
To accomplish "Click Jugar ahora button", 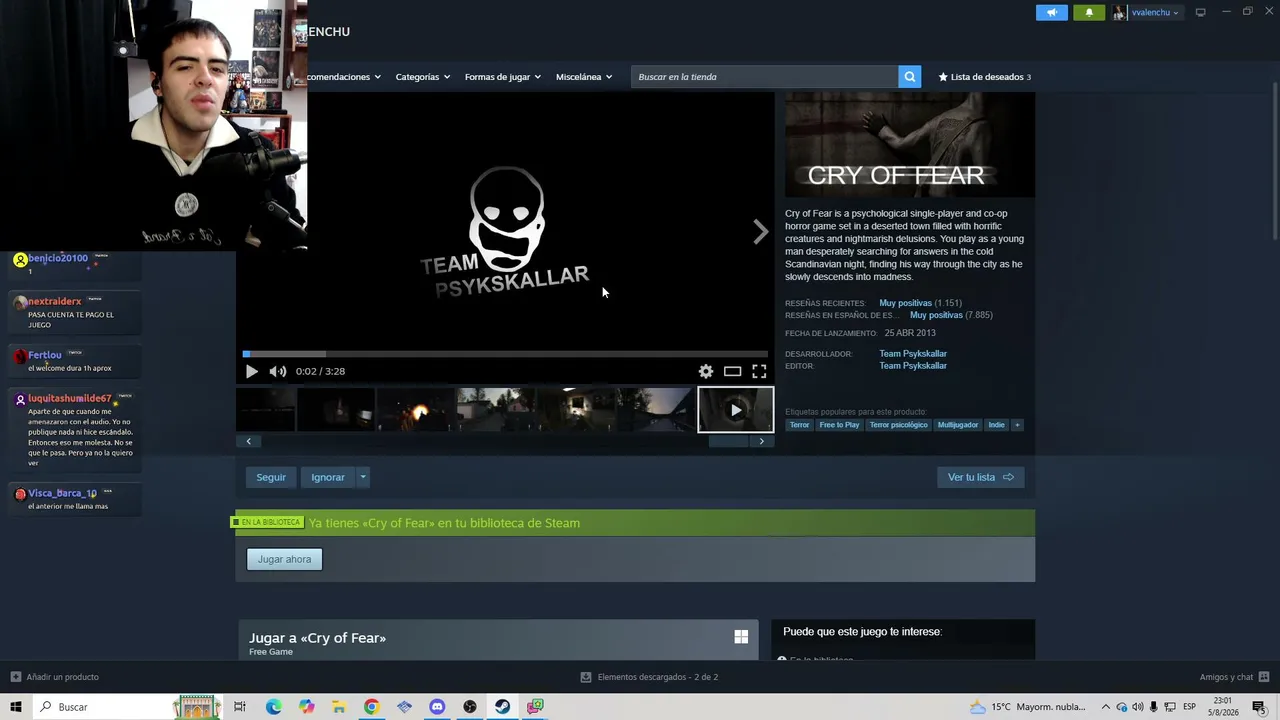I will coord(284,559).
